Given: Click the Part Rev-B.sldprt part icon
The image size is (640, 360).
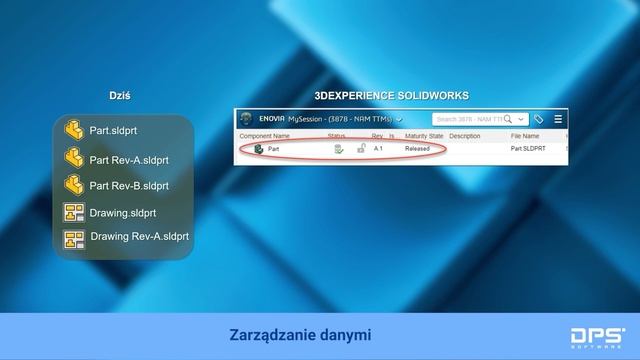Looking at the screenshot, I should pyautogui.click(x=74, y=184).
